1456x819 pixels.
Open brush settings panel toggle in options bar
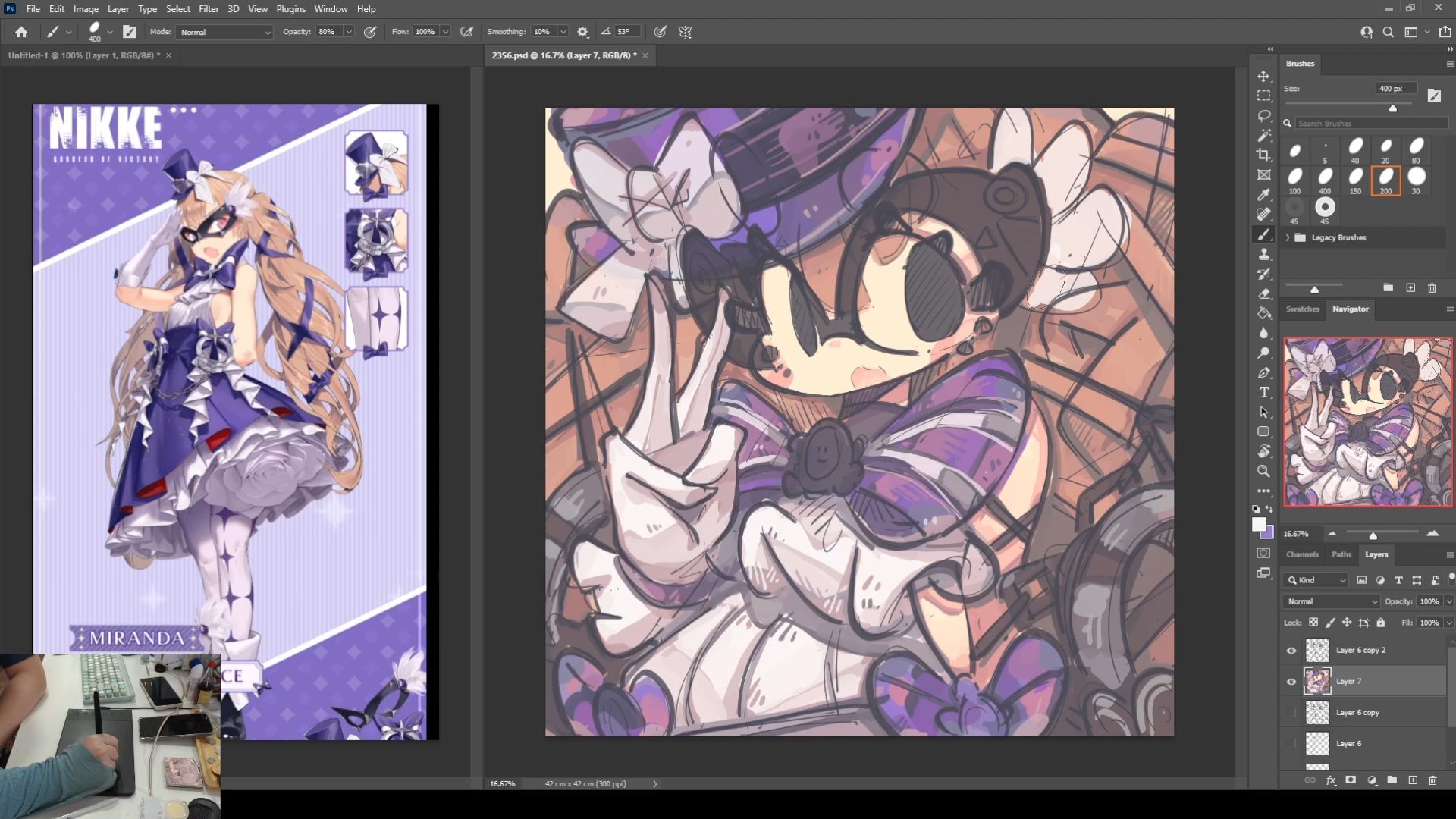tap(130, 32)
